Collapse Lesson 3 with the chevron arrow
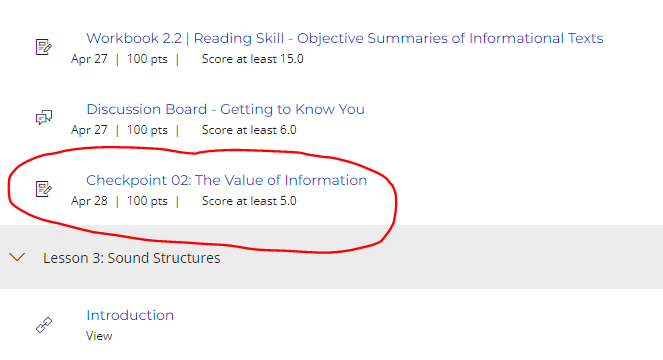663x360 pixels. [17, 257]
